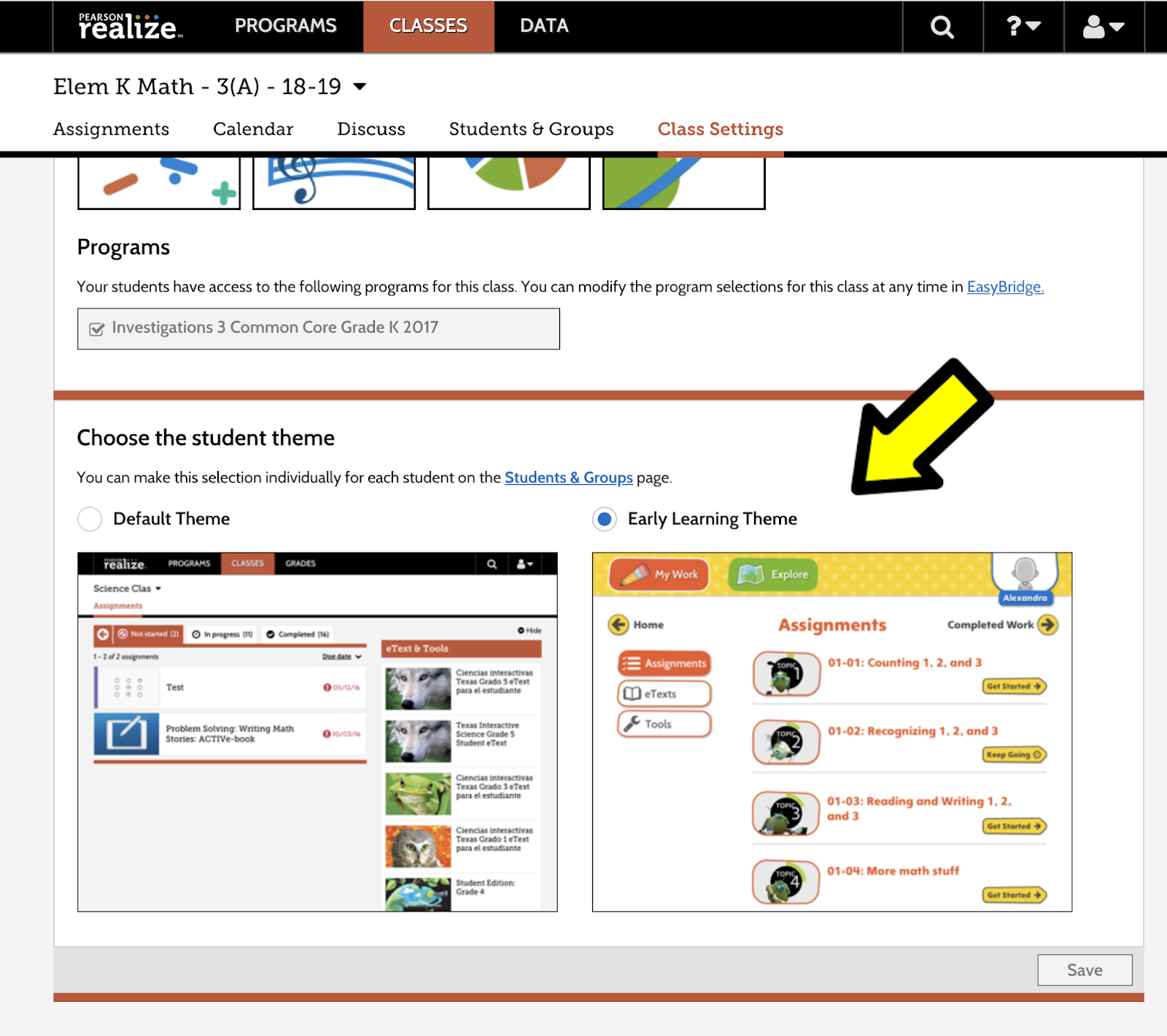Select the Early Learning Theme radio button

click(605, 519)
